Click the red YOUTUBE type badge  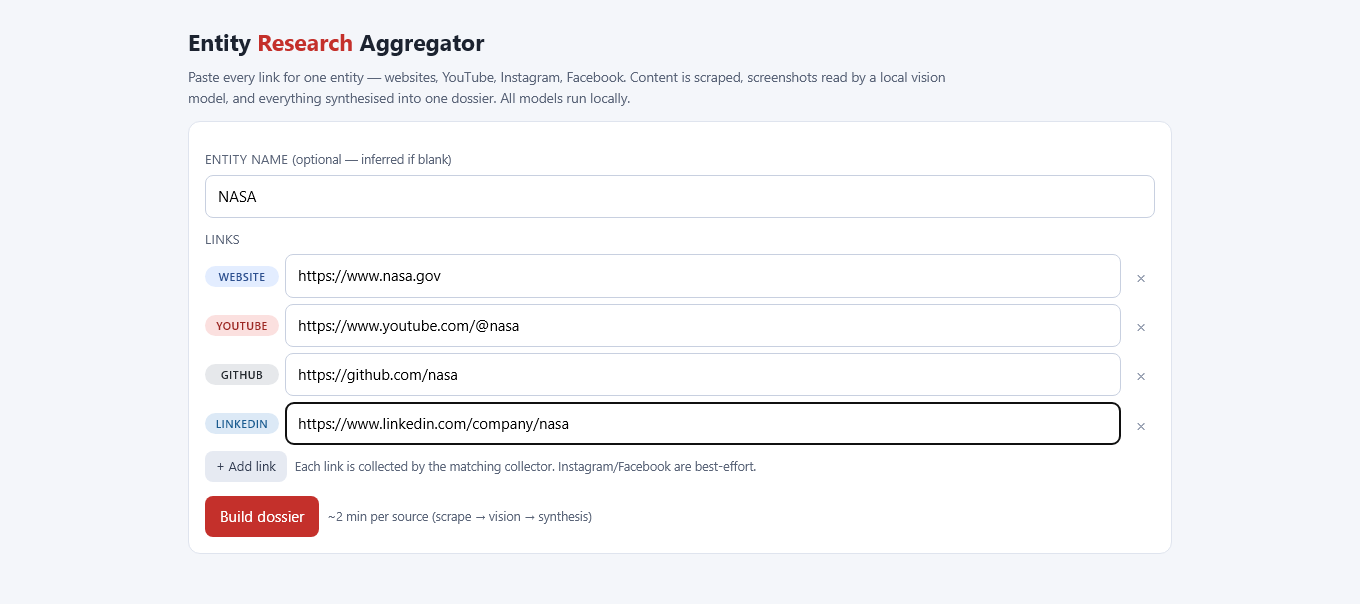[x=242, y=326]
